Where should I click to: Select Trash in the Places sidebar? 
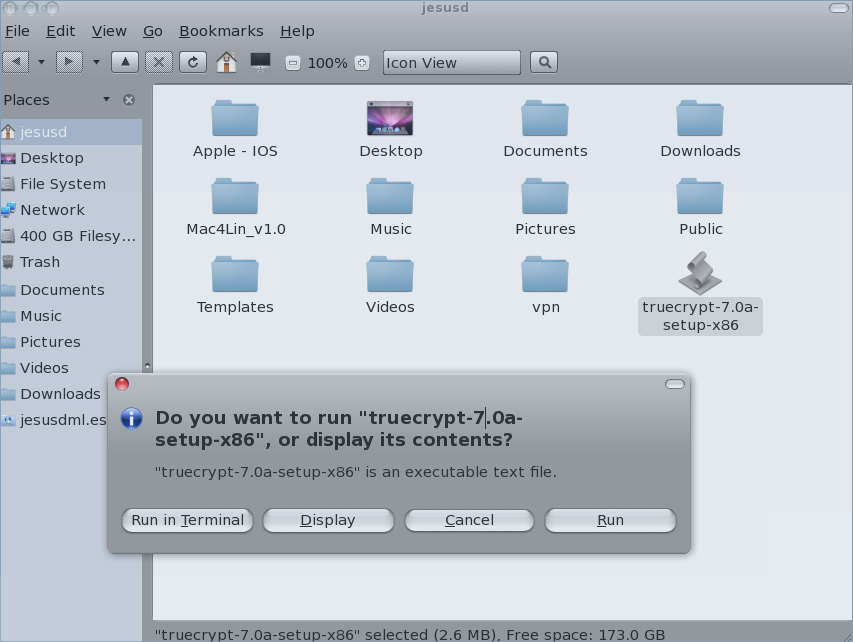click(40, 262)
